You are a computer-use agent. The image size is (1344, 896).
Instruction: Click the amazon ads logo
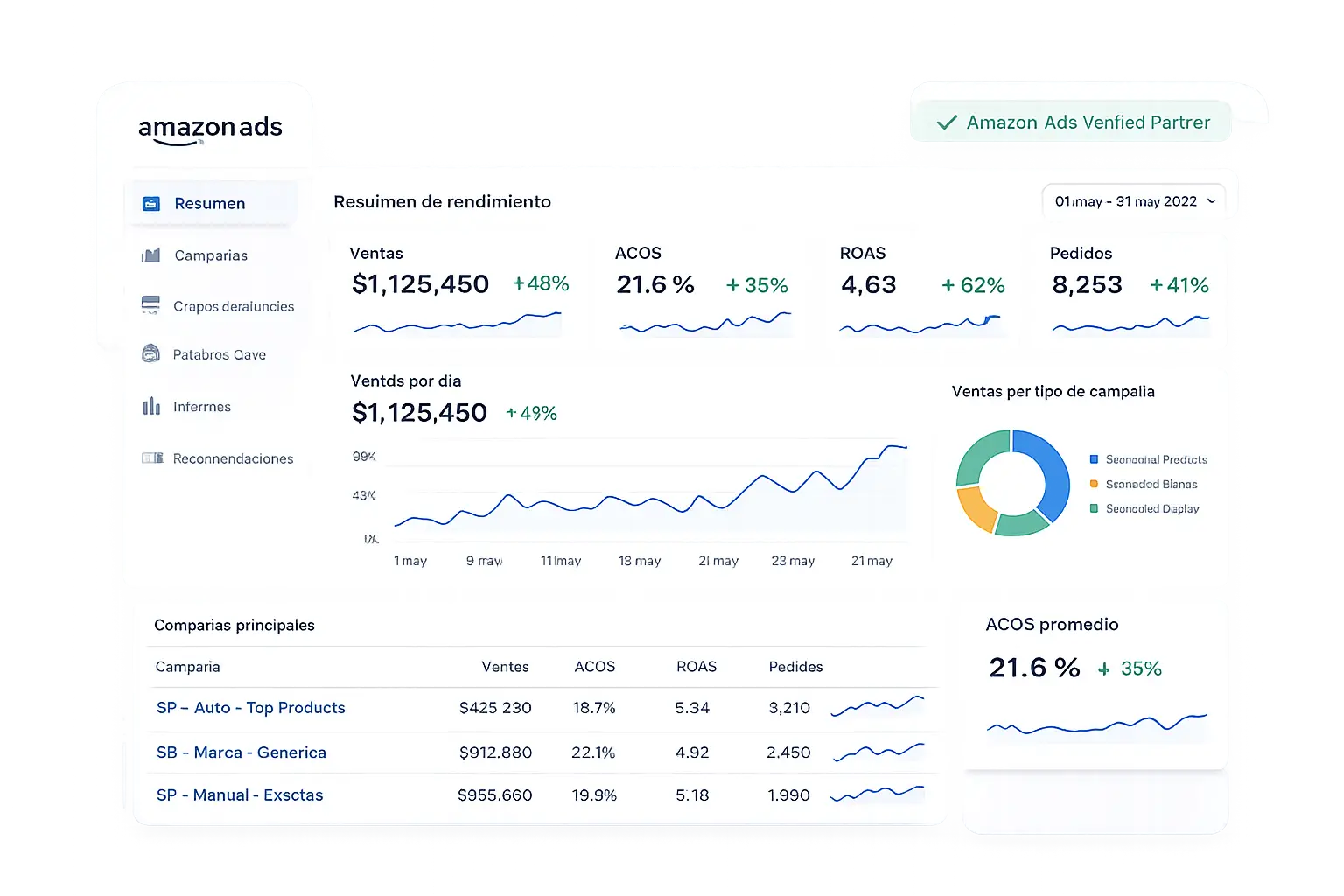coord(210,129)
